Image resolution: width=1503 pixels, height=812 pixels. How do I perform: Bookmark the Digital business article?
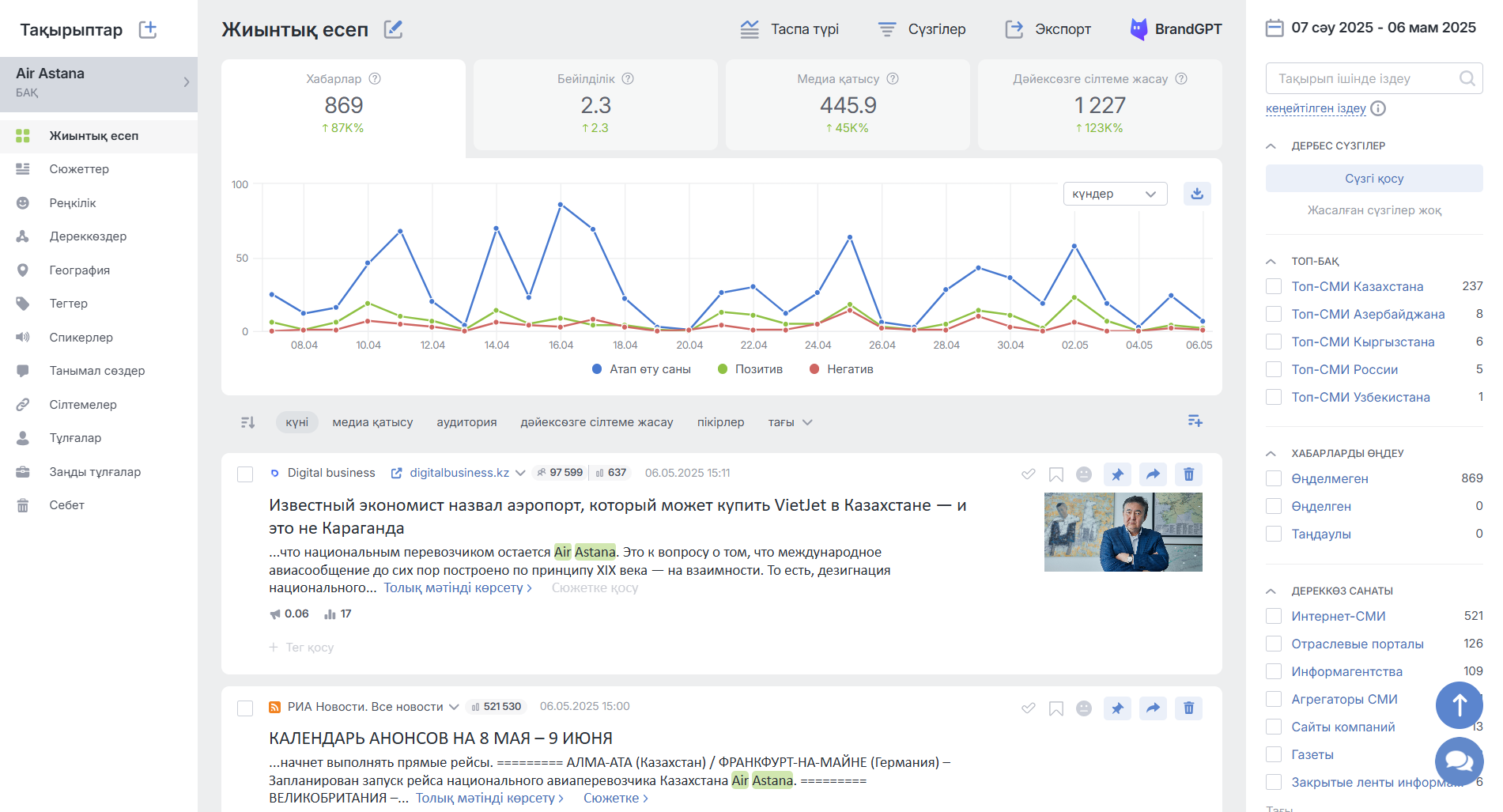pos(1055,474)
